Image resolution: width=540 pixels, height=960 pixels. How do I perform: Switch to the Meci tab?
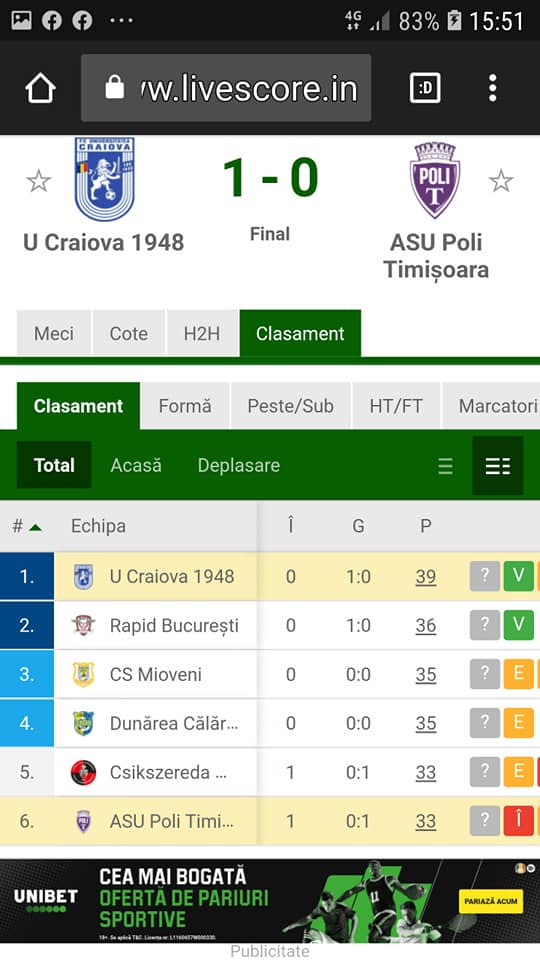pos(54,333)
